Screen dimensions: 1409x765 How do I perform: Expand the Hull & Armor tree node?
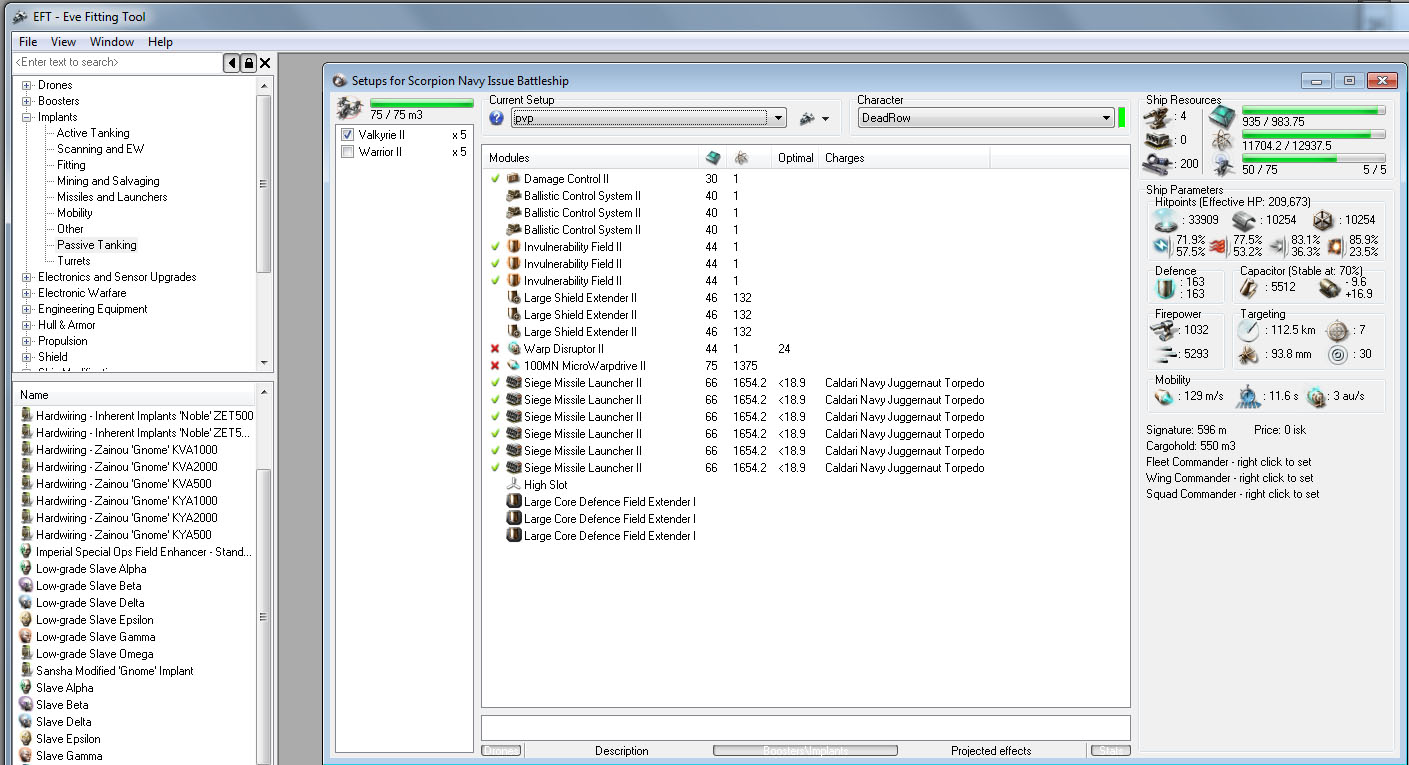click(27, 325)
